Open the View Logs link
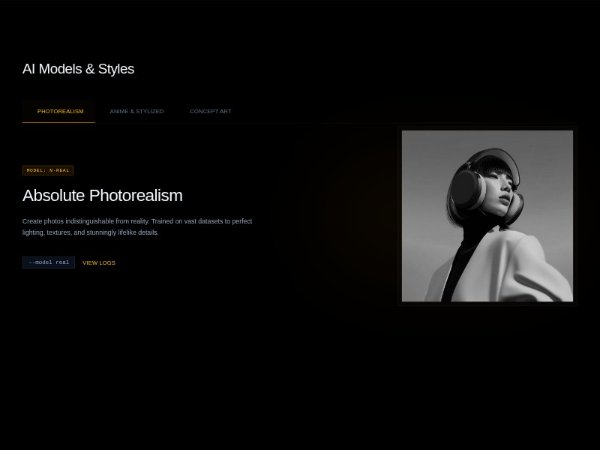 point(99,263)
